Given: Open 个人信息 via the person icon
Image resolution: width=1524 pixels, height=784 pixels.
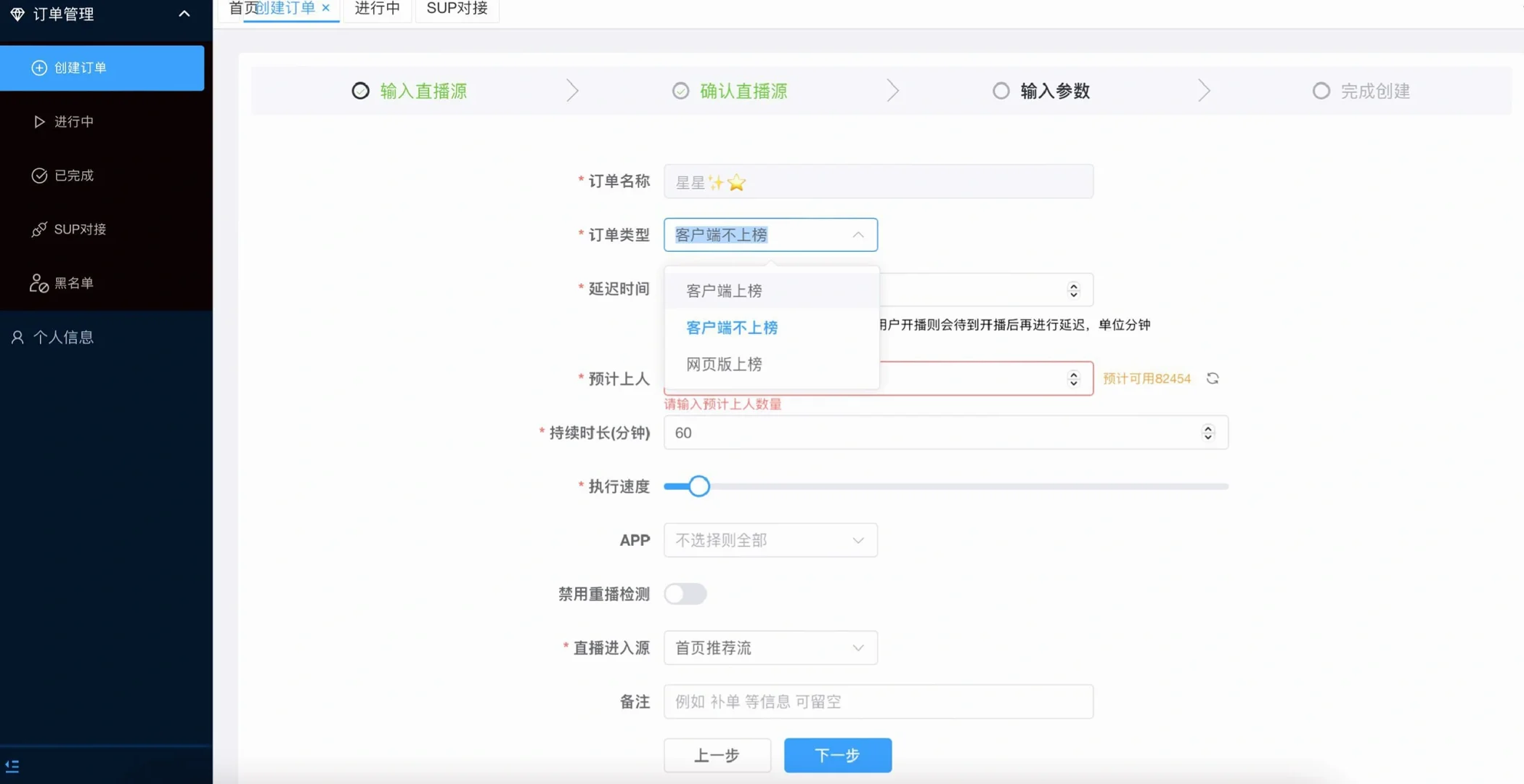Looking at the screenshot, I should click(17, 336).
